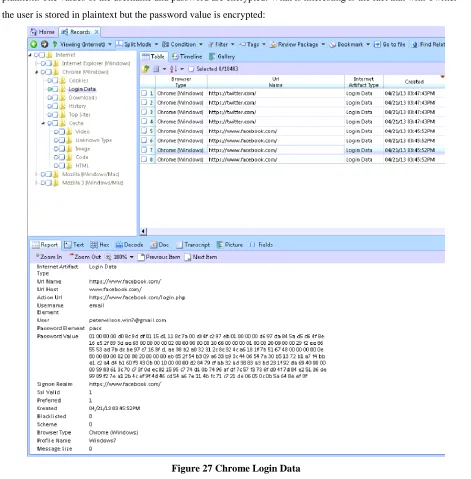Open the Filter dropdown arrow
The height and width of the screenshot is (479, 471).
pyautogui.click(x=232, y=44)
